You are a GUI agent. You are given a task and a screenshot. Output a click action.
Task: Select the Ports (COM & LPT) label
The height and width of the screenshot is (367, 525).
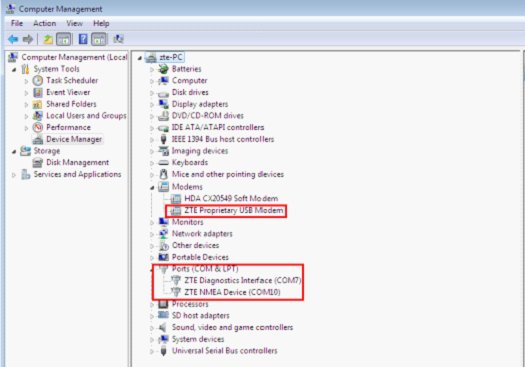(x=205, y=269)
